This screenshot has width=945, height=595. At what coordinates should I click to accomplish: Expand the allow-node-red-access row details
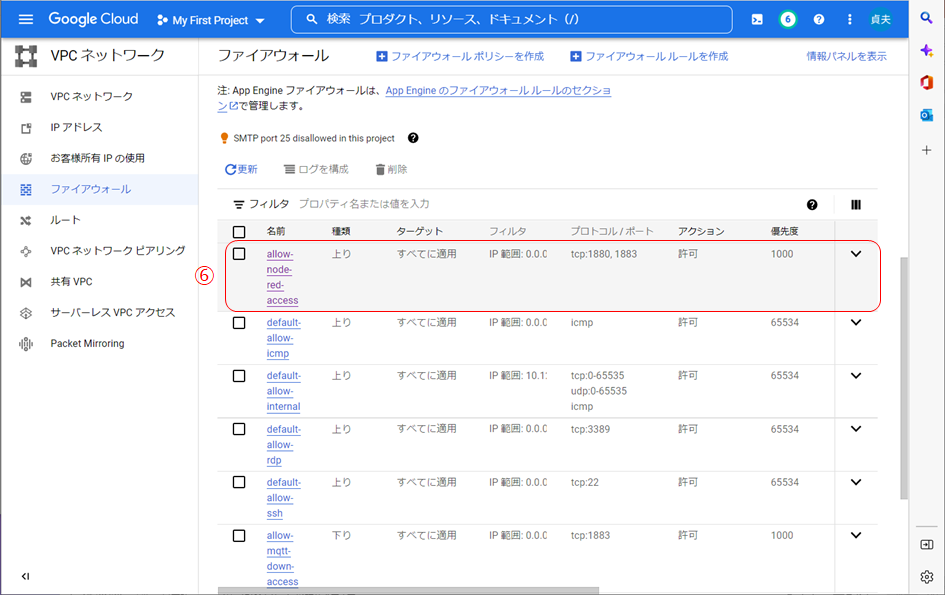click(855, 254)
